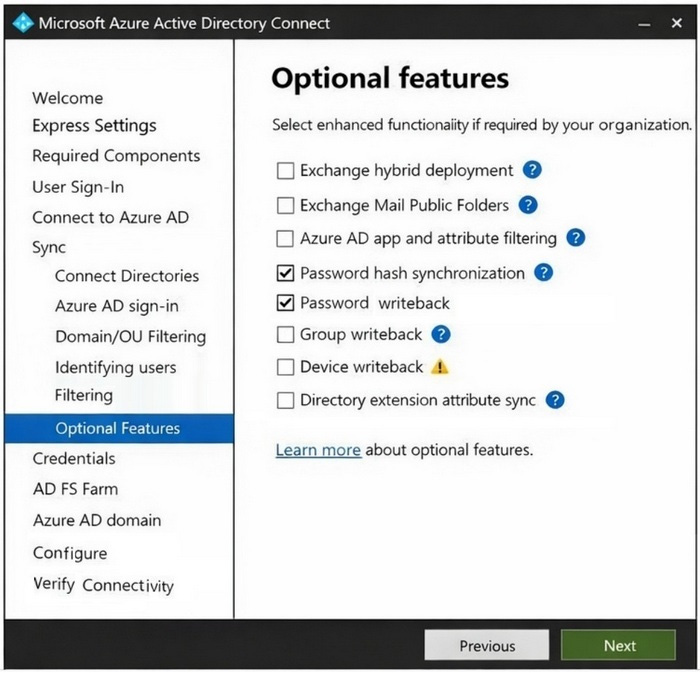Screen dimensions: 700x673
Task: Minimize the Azure AD Connect window
Action: [644, 24]
